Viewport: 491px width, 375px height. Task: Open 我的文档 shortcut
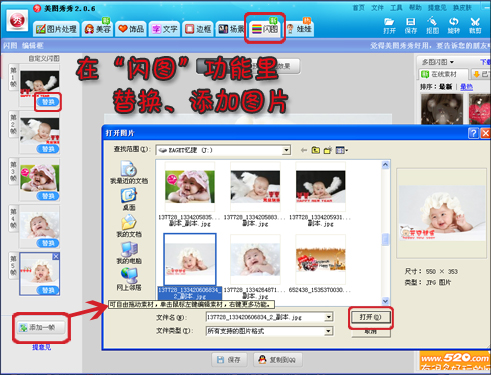click(129, 226)
